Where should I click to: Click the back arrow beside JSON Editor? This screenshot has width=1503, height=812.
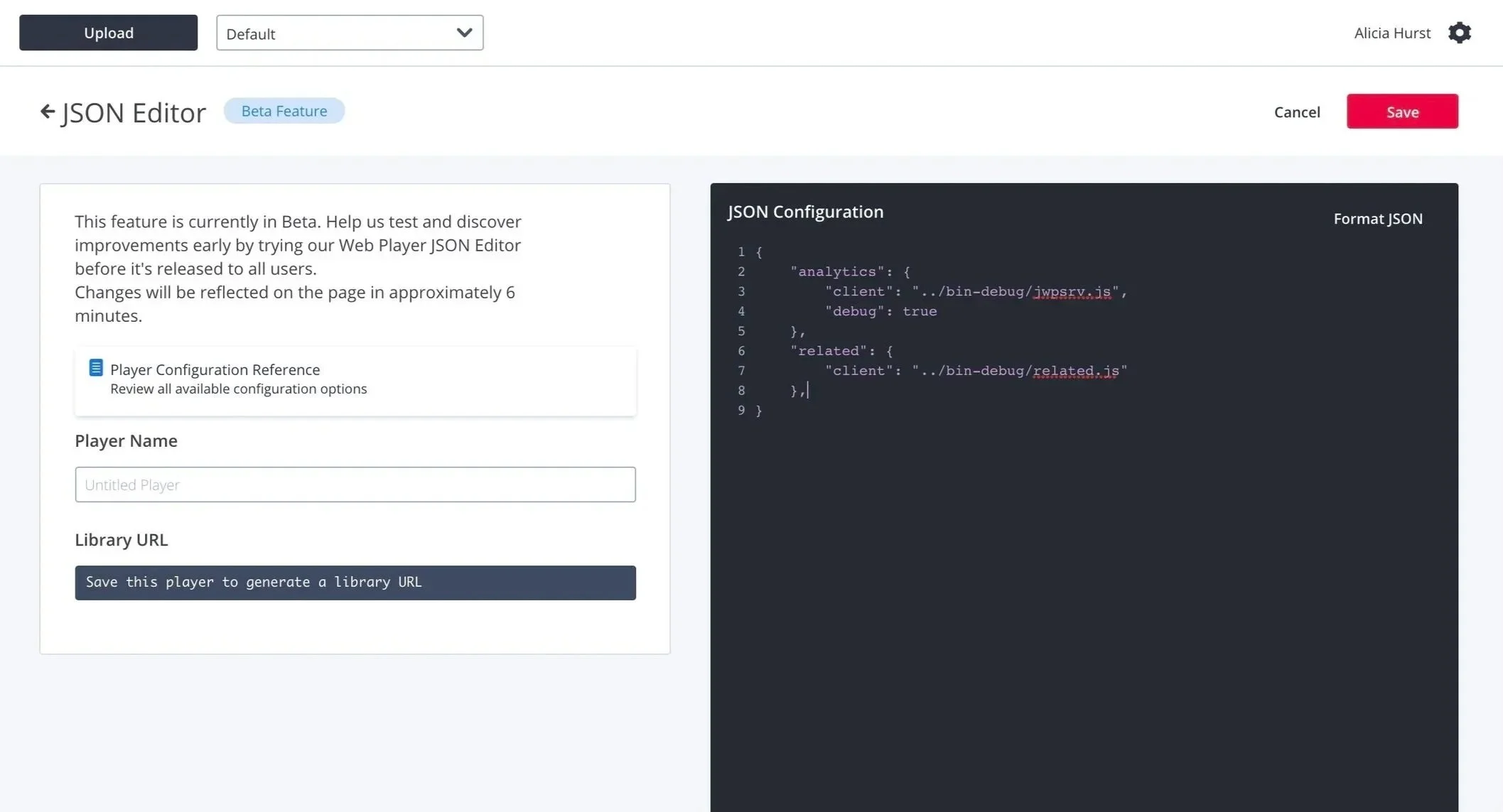(47, 112)
